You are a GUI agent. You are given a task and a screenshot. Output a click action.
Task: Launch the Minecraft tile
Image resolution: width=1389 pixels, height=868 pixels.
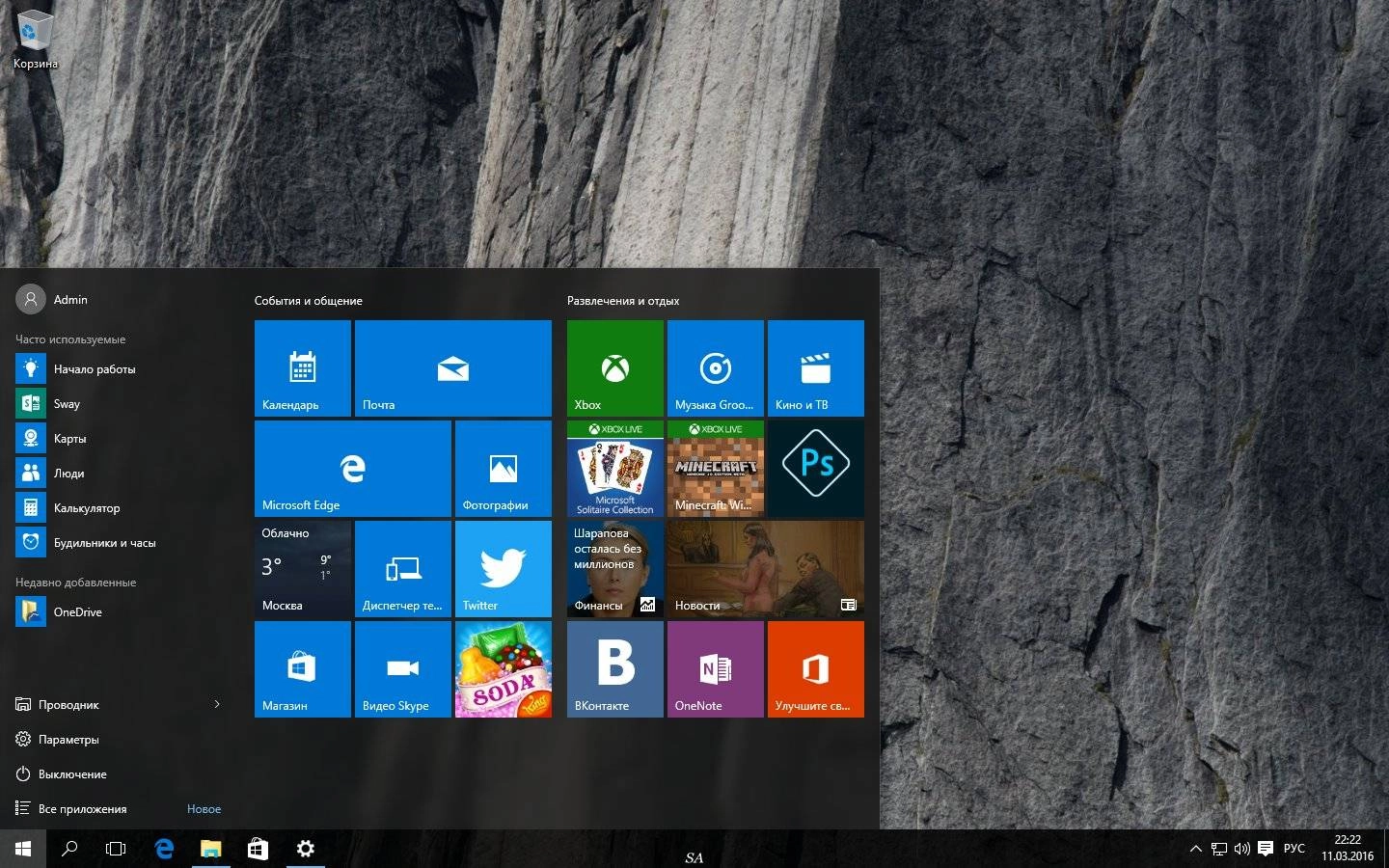pos(716,469)
